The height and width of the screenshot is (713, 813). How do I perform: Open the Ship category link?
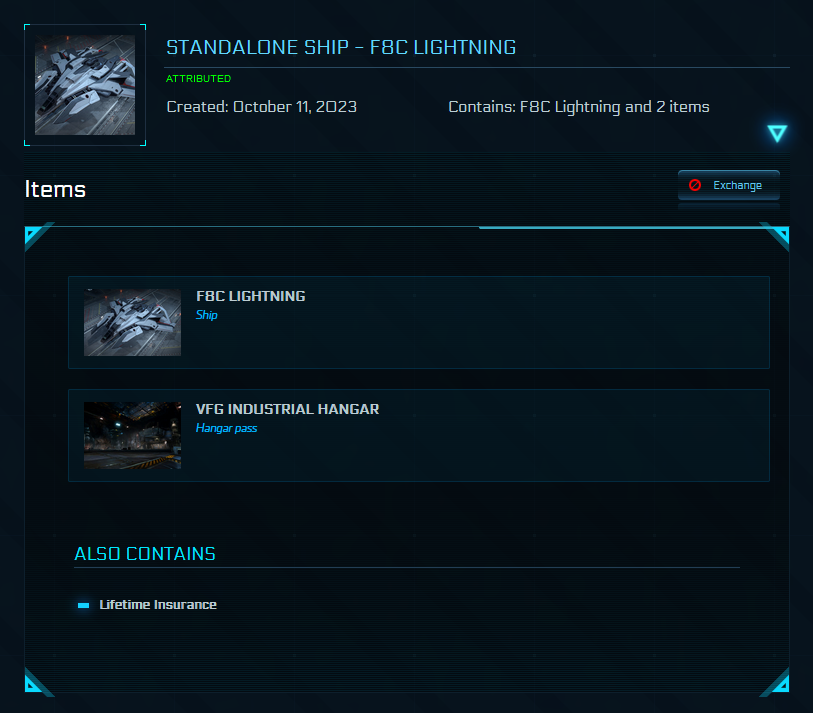pyautogui.click(x=206, y=314)
